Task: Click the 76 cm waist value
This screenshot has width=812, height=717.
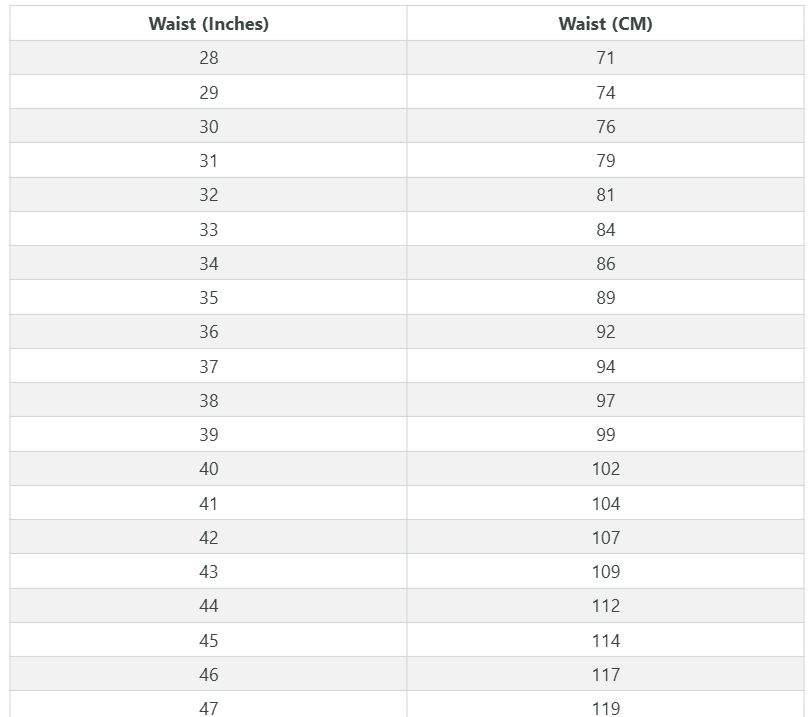Action: click(605, 126)
